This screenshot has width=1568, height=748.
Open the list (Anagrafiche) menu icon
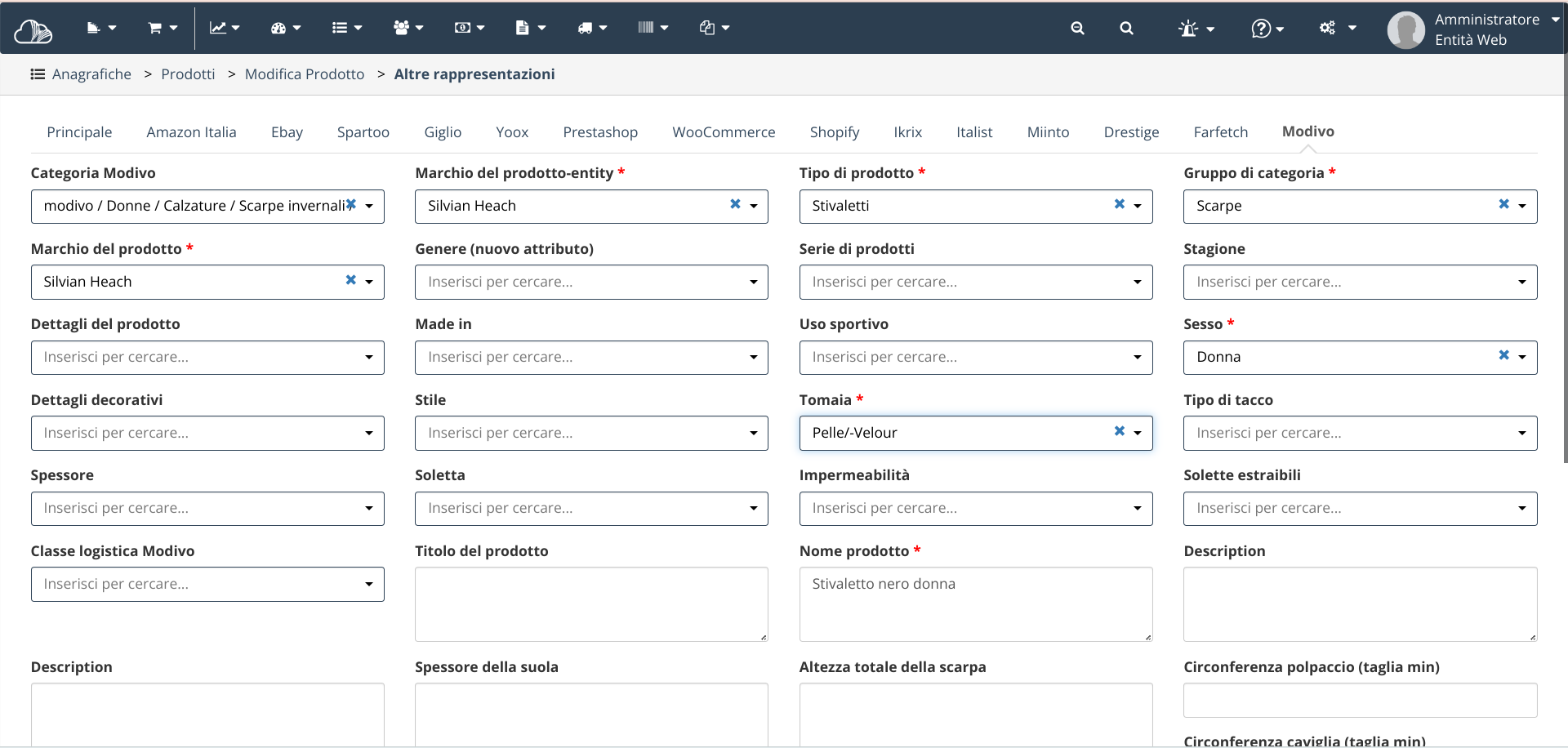click(347, 28)
